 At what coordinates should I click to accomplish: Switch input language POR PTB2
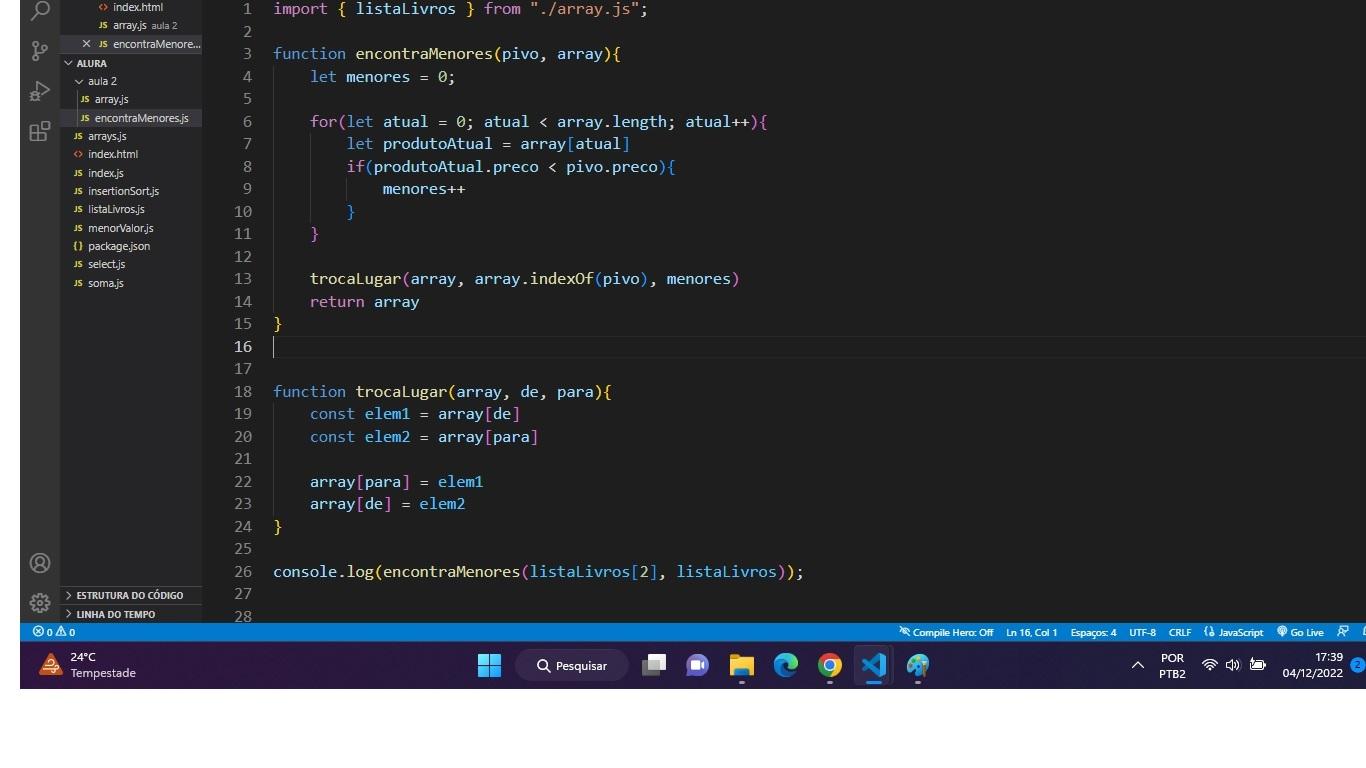click(1172, 665)
